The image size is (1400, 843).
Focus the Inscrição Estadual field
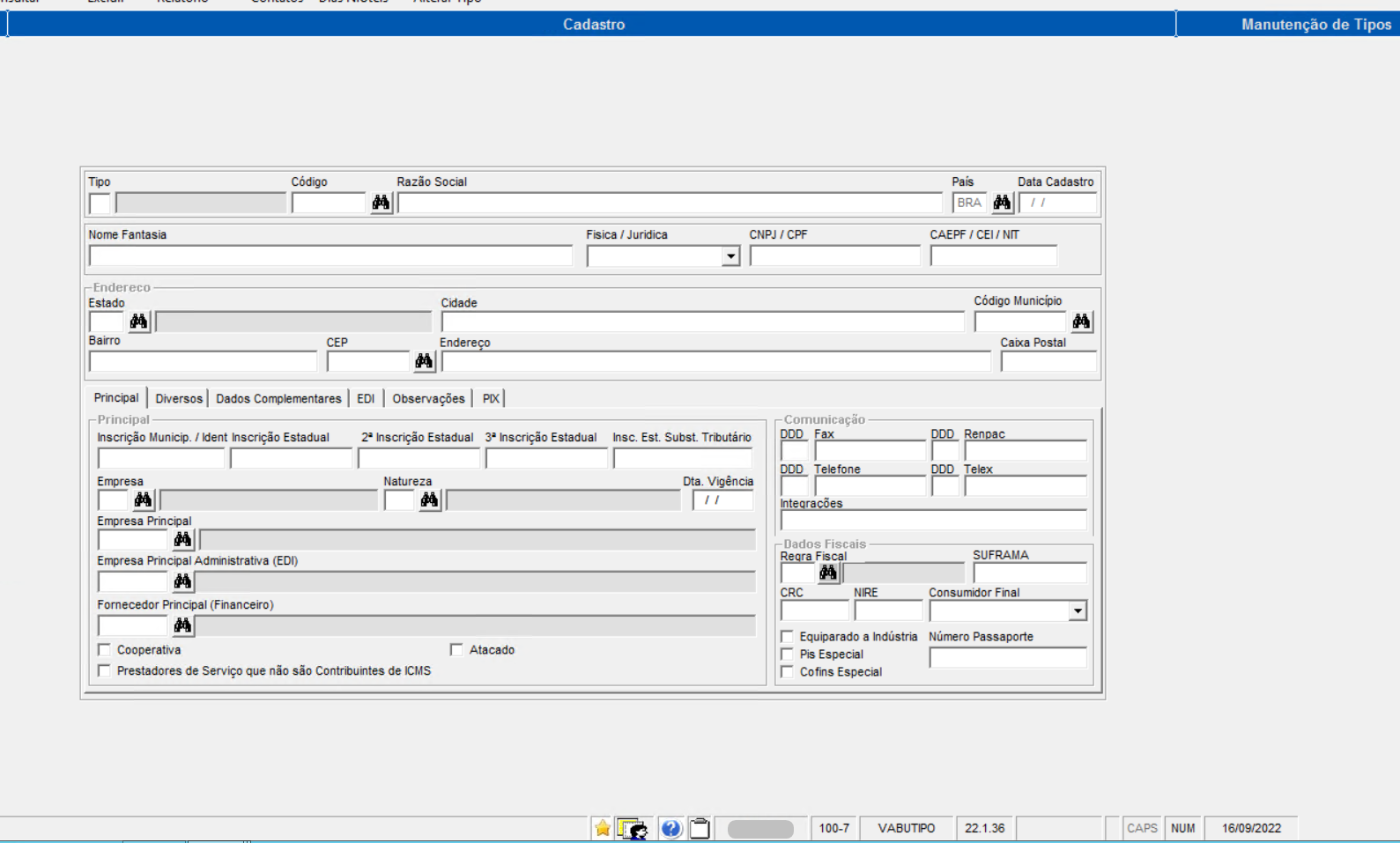(291, 459)
